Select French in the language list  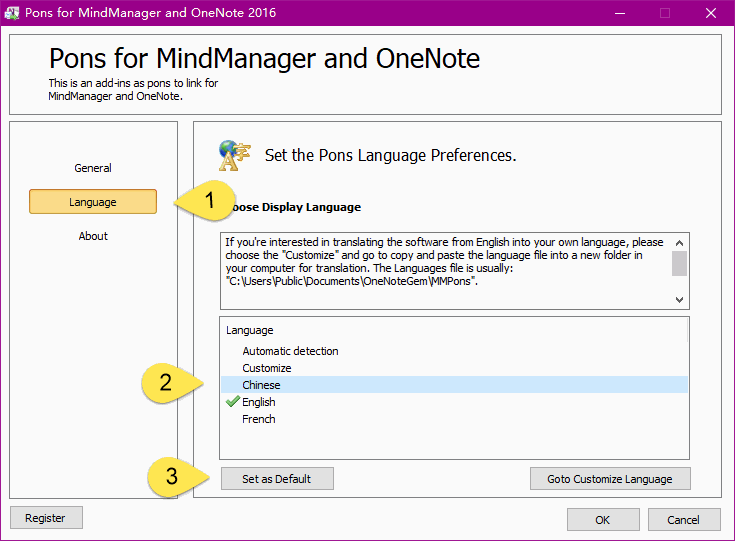point(454,419)
